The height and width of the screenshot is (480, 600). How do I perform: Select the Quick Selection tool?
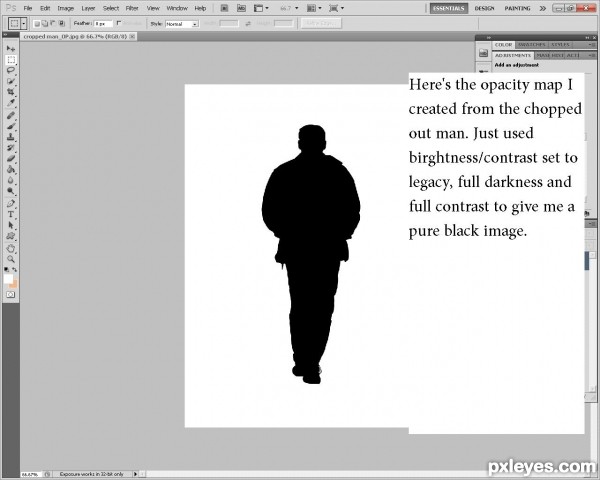coord(11,81)
